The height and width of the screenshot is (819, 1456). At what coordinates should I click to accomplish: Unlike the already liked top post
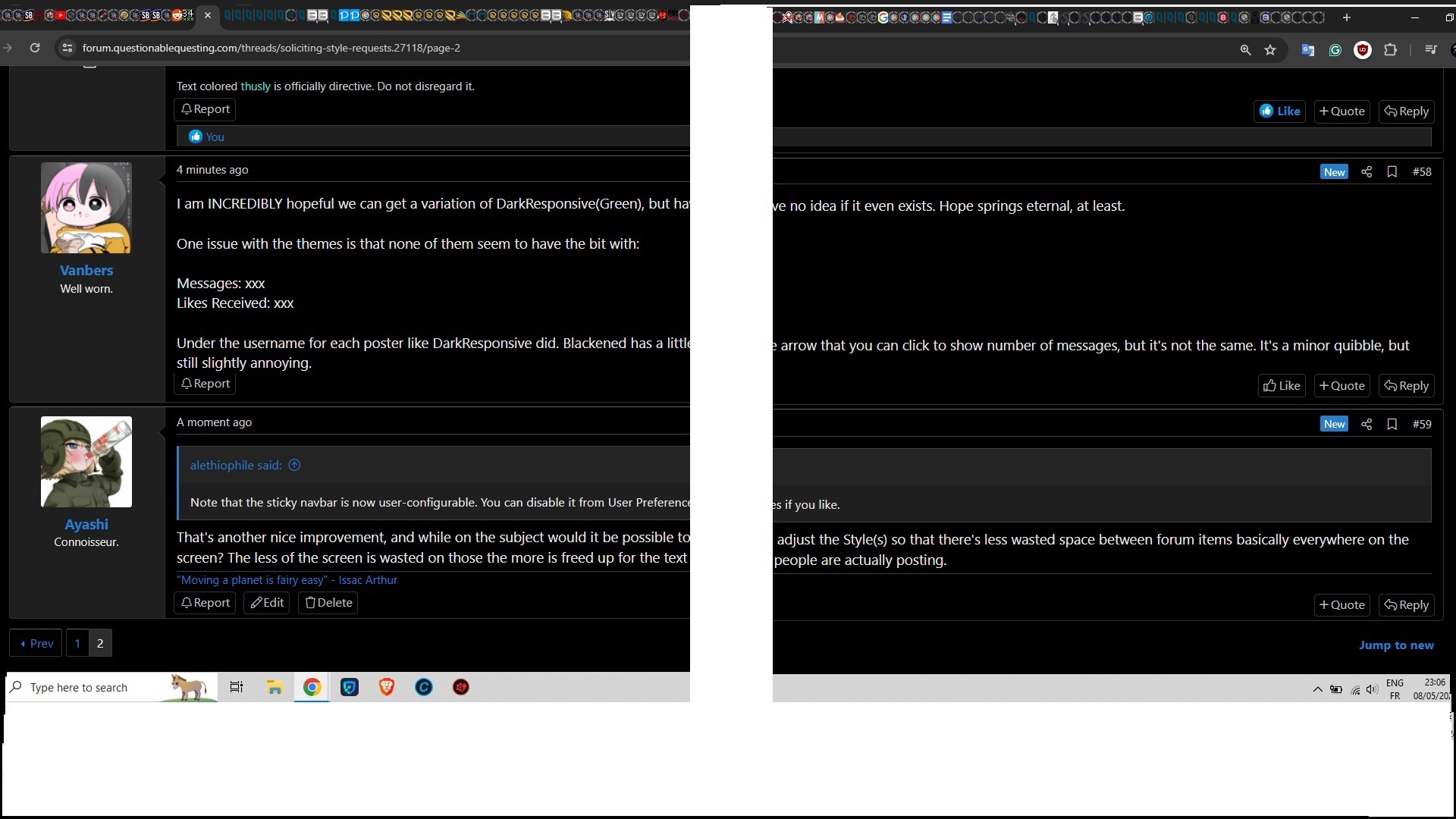[x=1280, y=111]
